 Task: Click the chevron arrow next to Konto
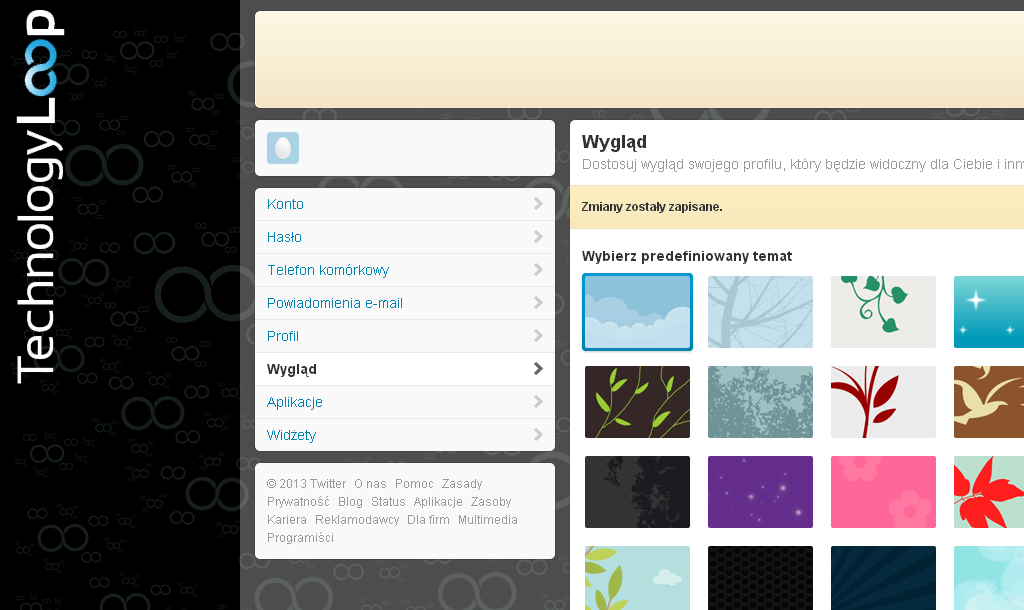click(538, 204)
